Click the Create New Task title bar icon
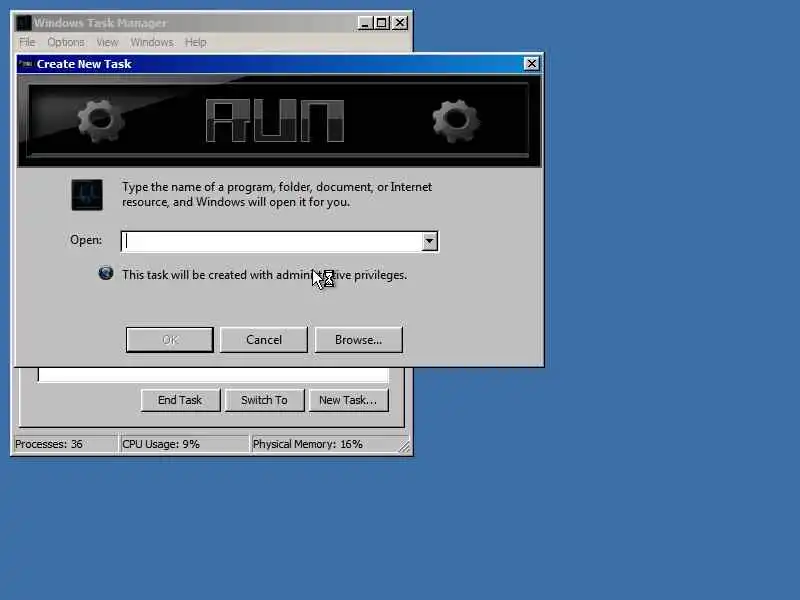800x600 pixels. pos(25,64)
